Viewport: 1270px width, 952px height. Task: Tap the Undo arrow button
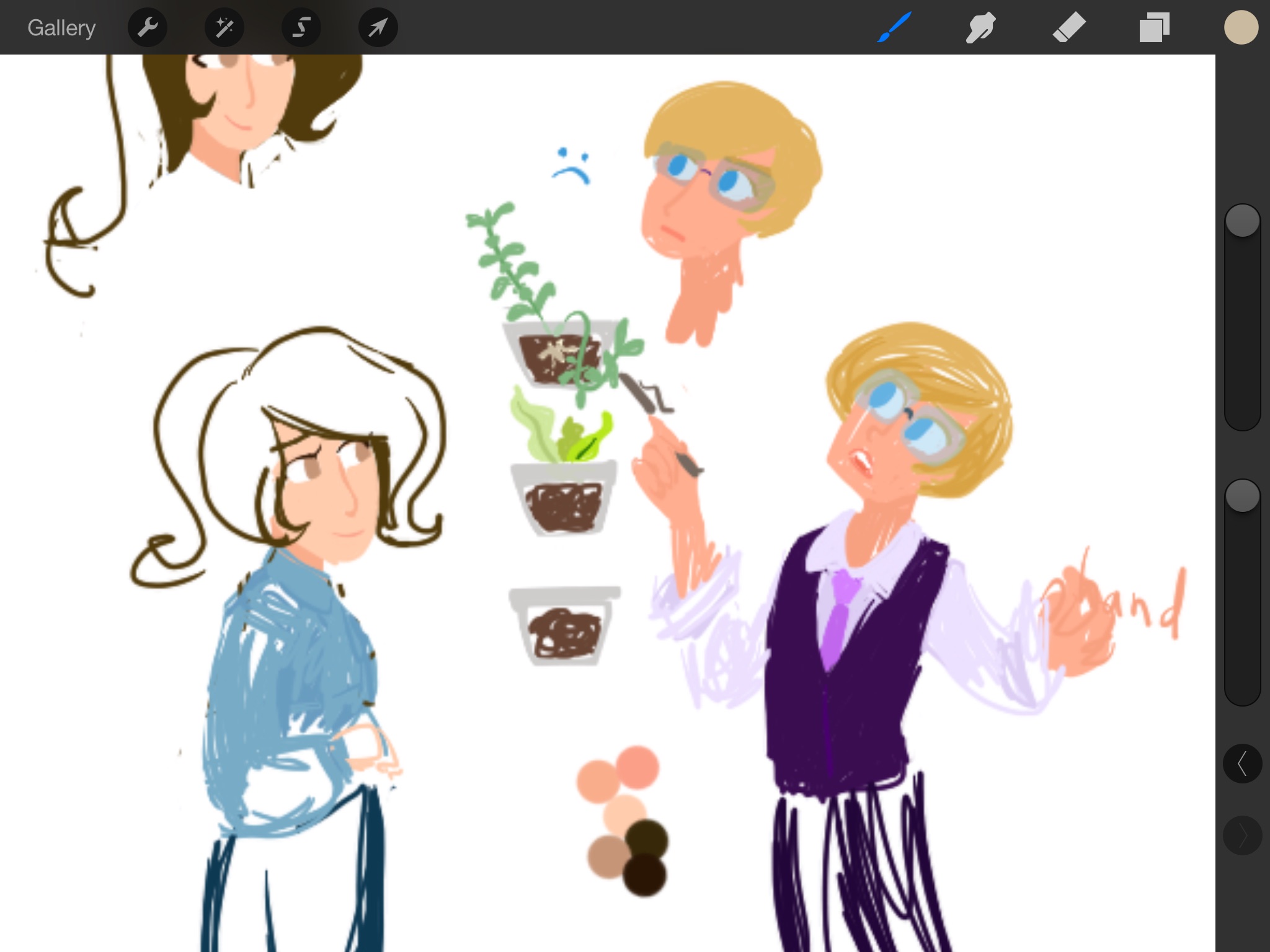coord(1243,764)
